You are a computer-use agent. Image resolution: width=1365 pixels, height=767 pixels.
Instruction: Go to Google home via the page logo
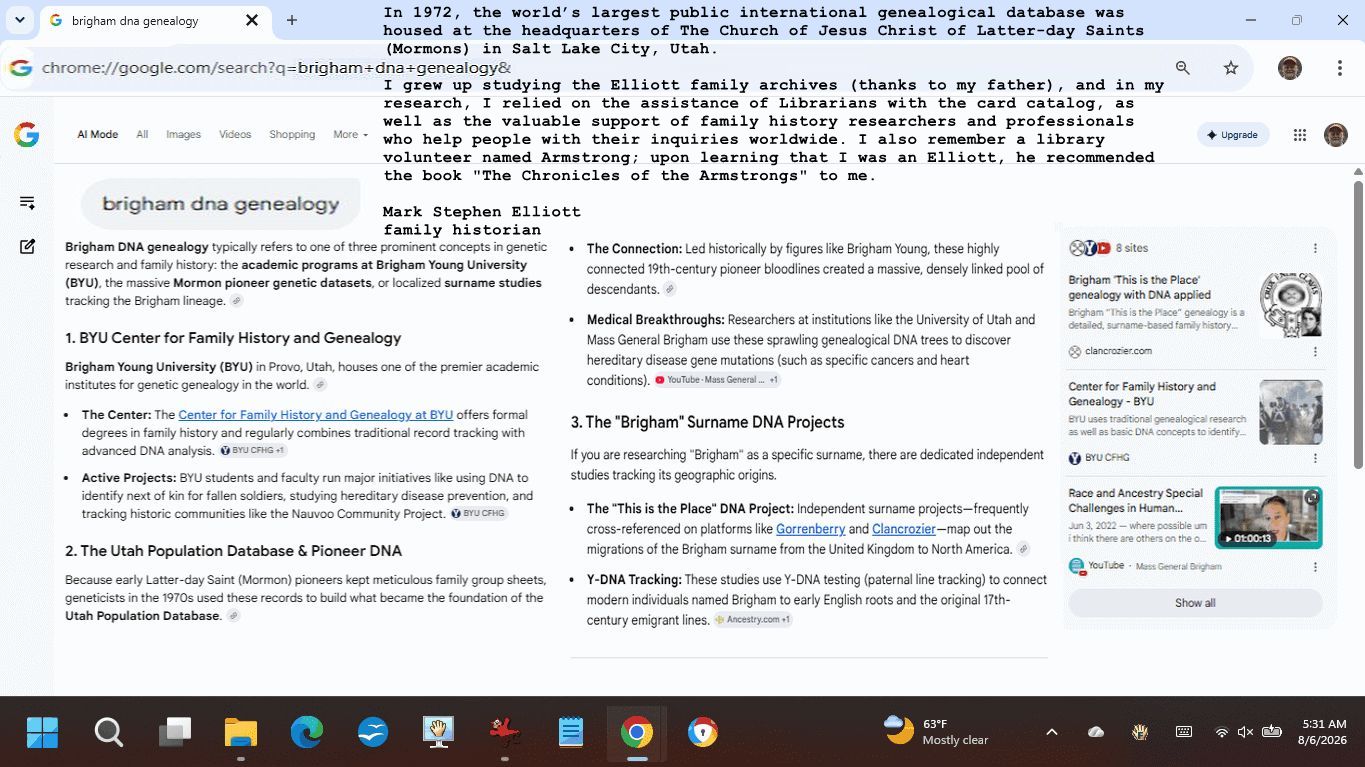coord(27,135)
